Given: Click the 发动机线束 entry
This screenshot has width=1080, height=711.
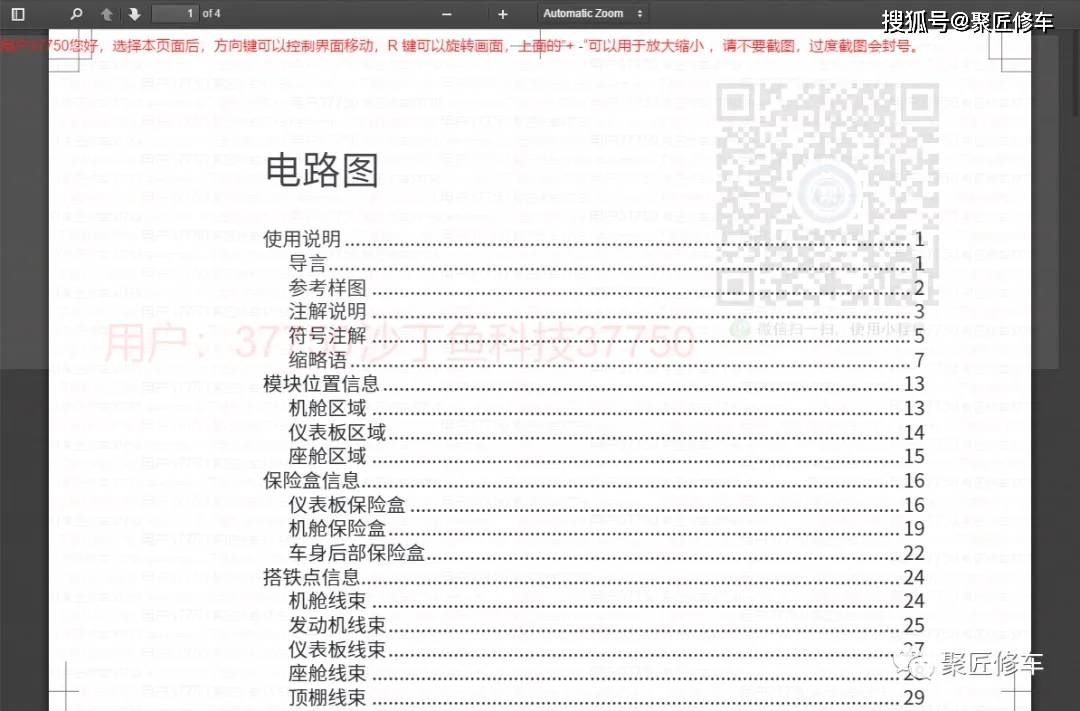Looking at the screenshot, I should 607,625.
